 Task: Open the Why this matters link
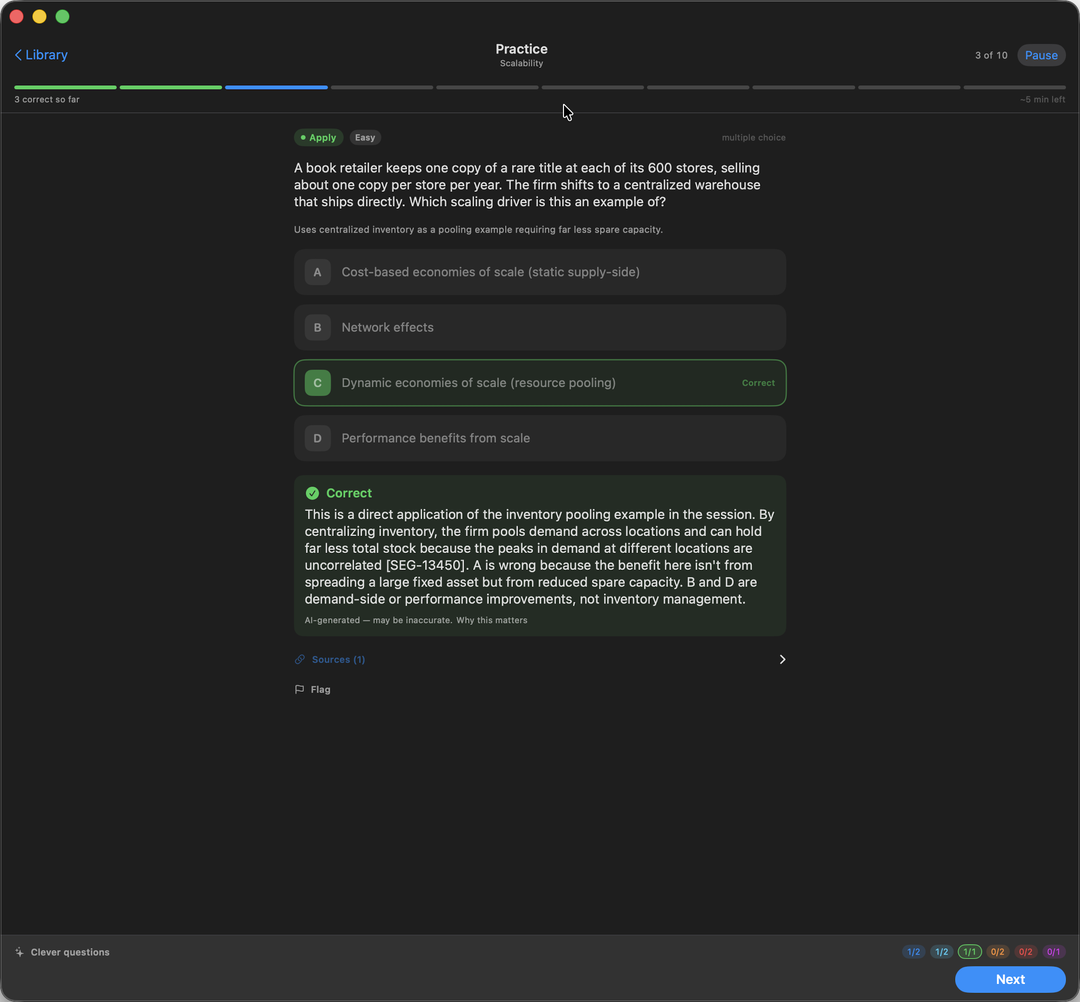click(x=492, y=620)
